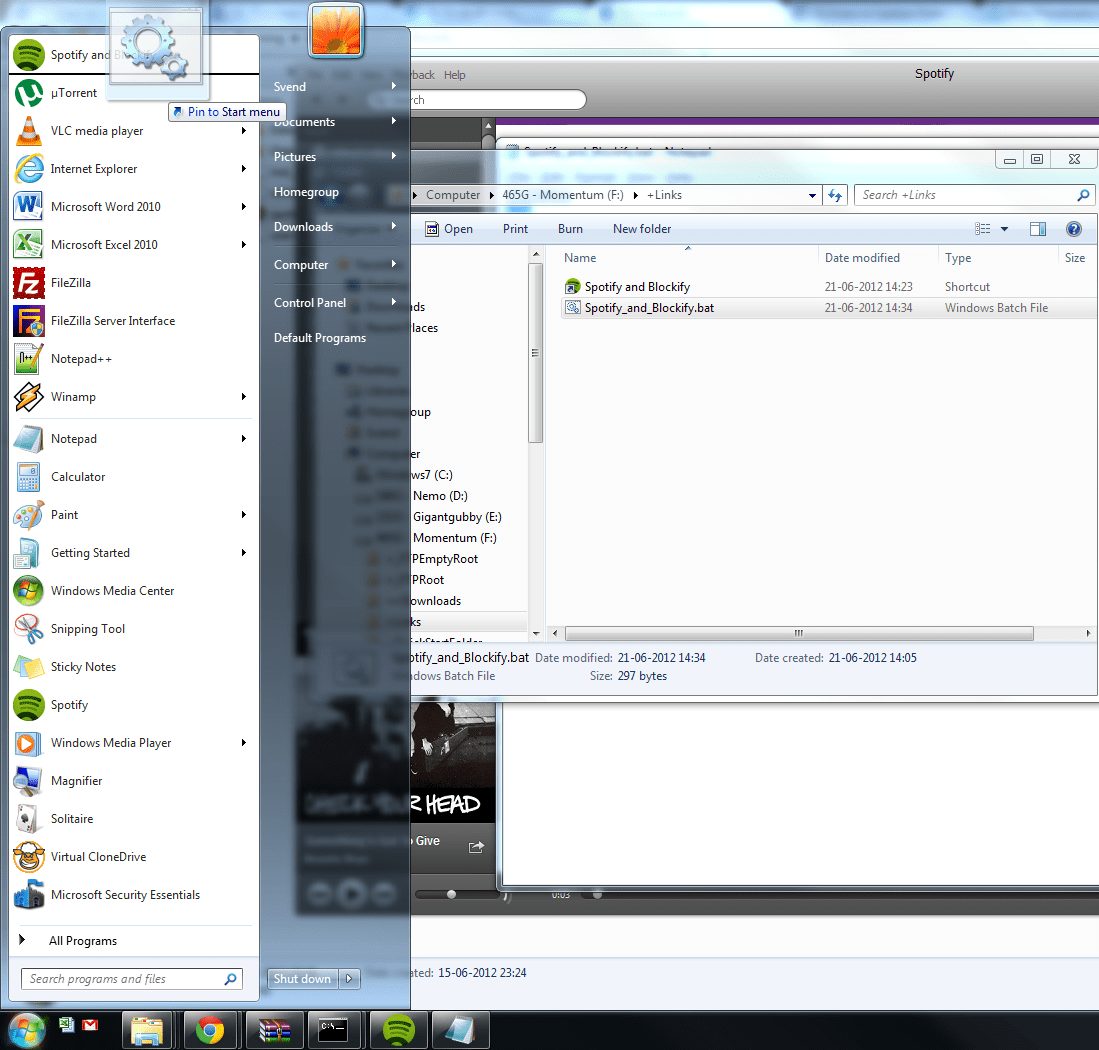
Task: Open Svend user folder
Action: pyautogui.click(x=334, y=87)
